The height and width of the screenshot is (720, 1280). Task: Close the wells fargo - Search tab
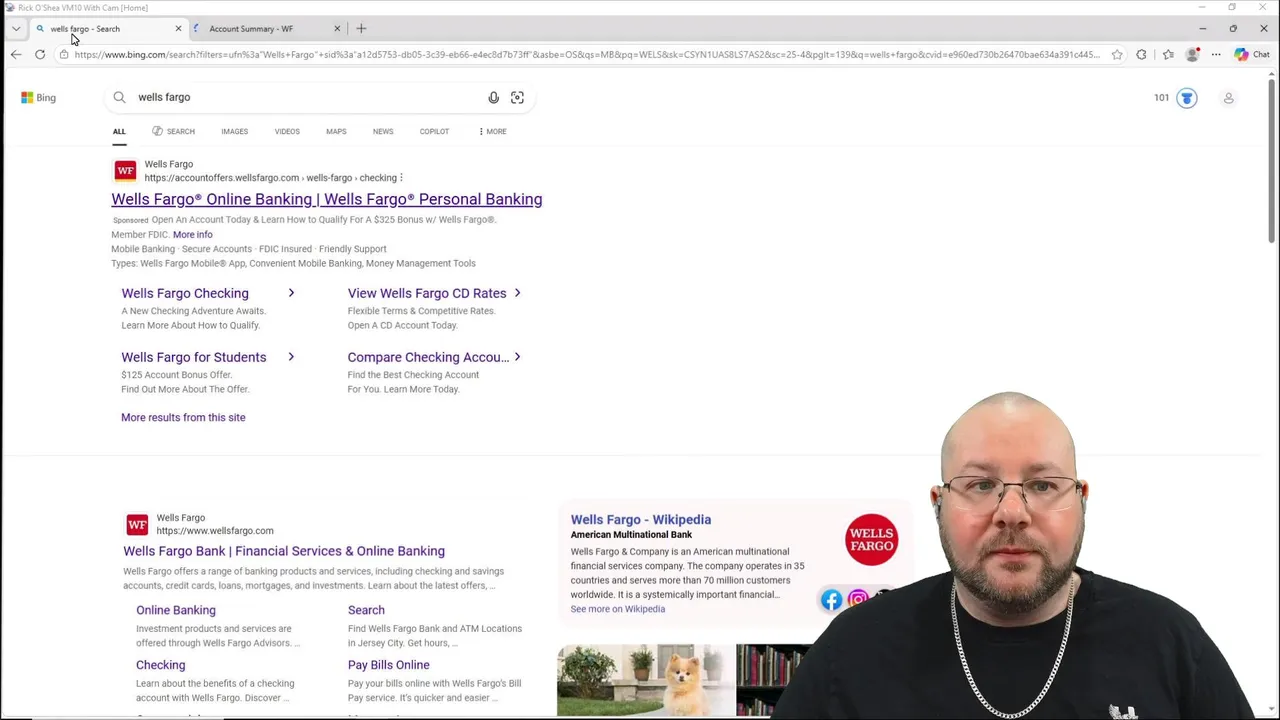[178, 29]
